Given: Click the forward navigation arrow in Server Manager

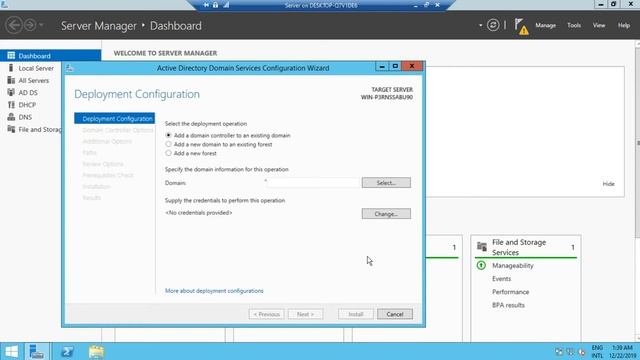Looking at the screenshot, I should (30, 25).
